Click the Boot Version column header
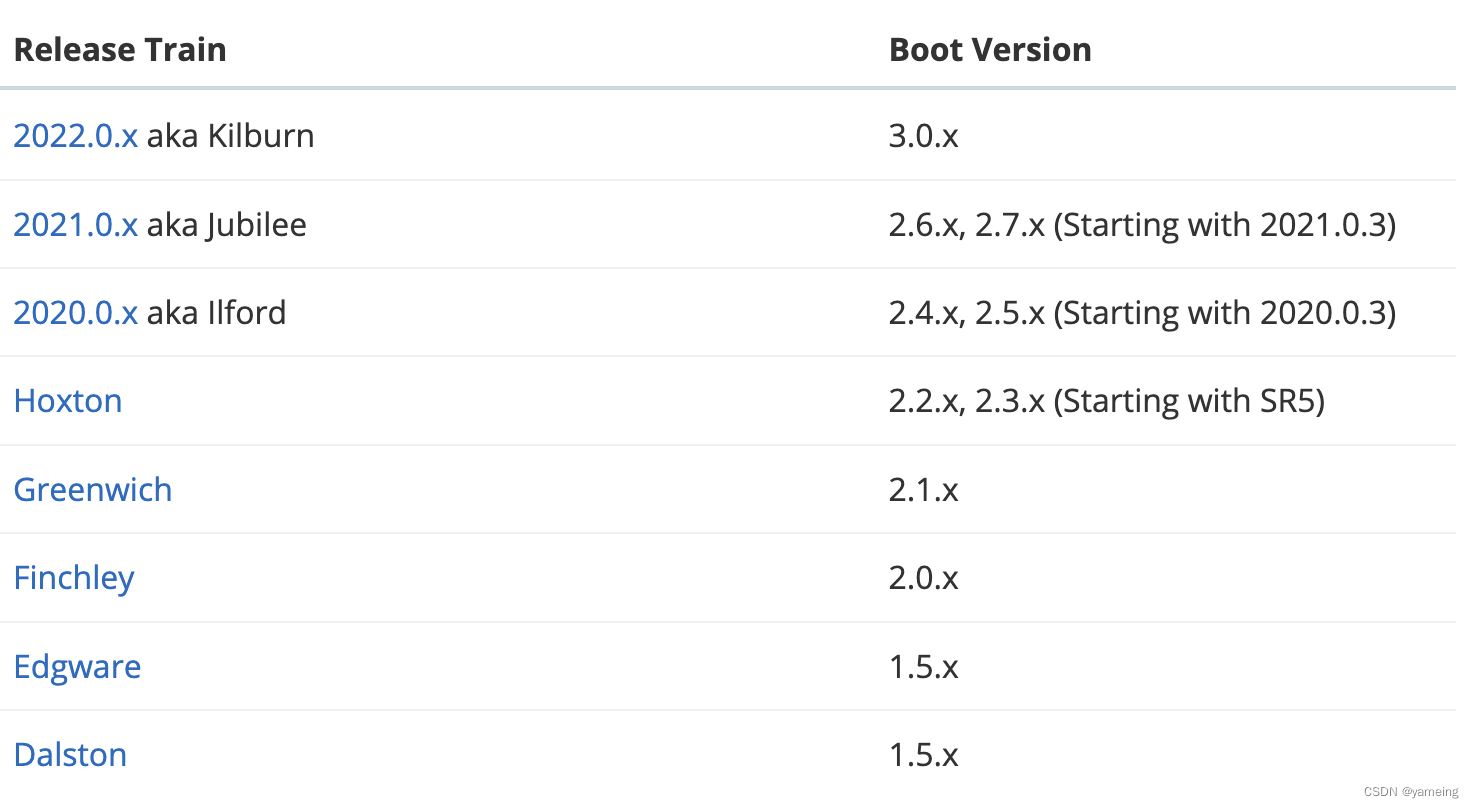 tap(990, 50)
